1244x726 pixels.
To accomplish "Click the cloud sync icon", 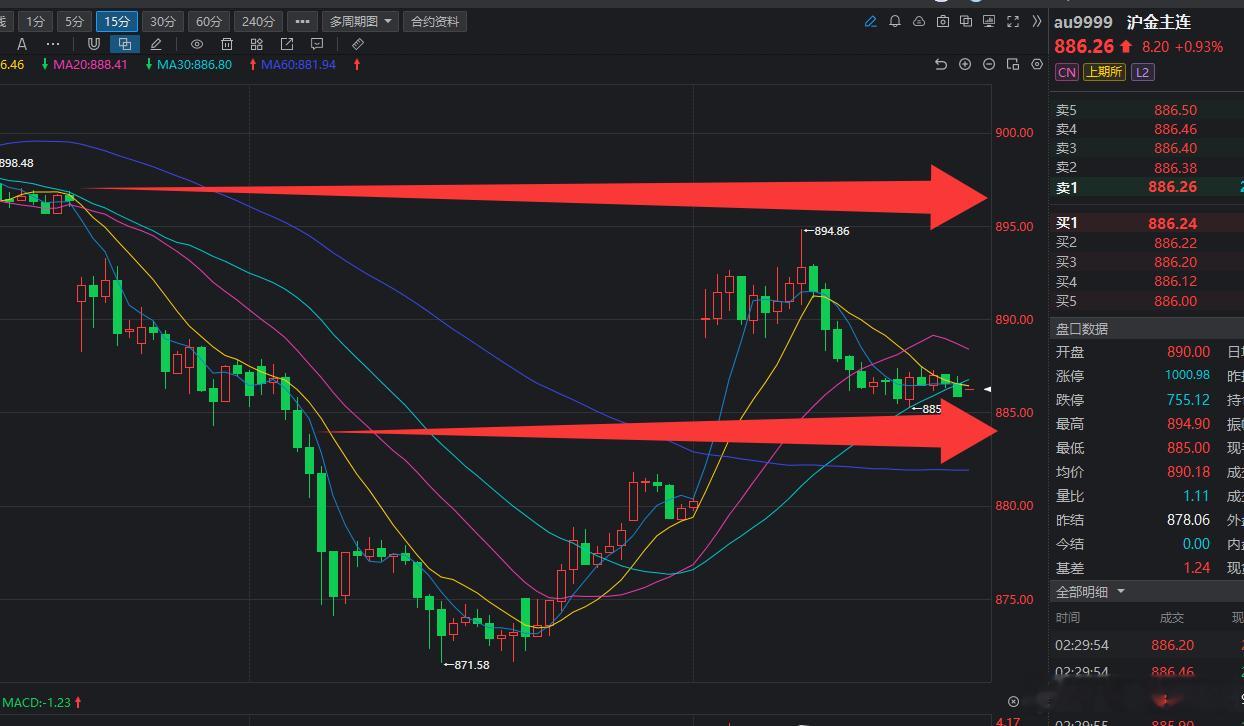I will [x=918, y=21].
